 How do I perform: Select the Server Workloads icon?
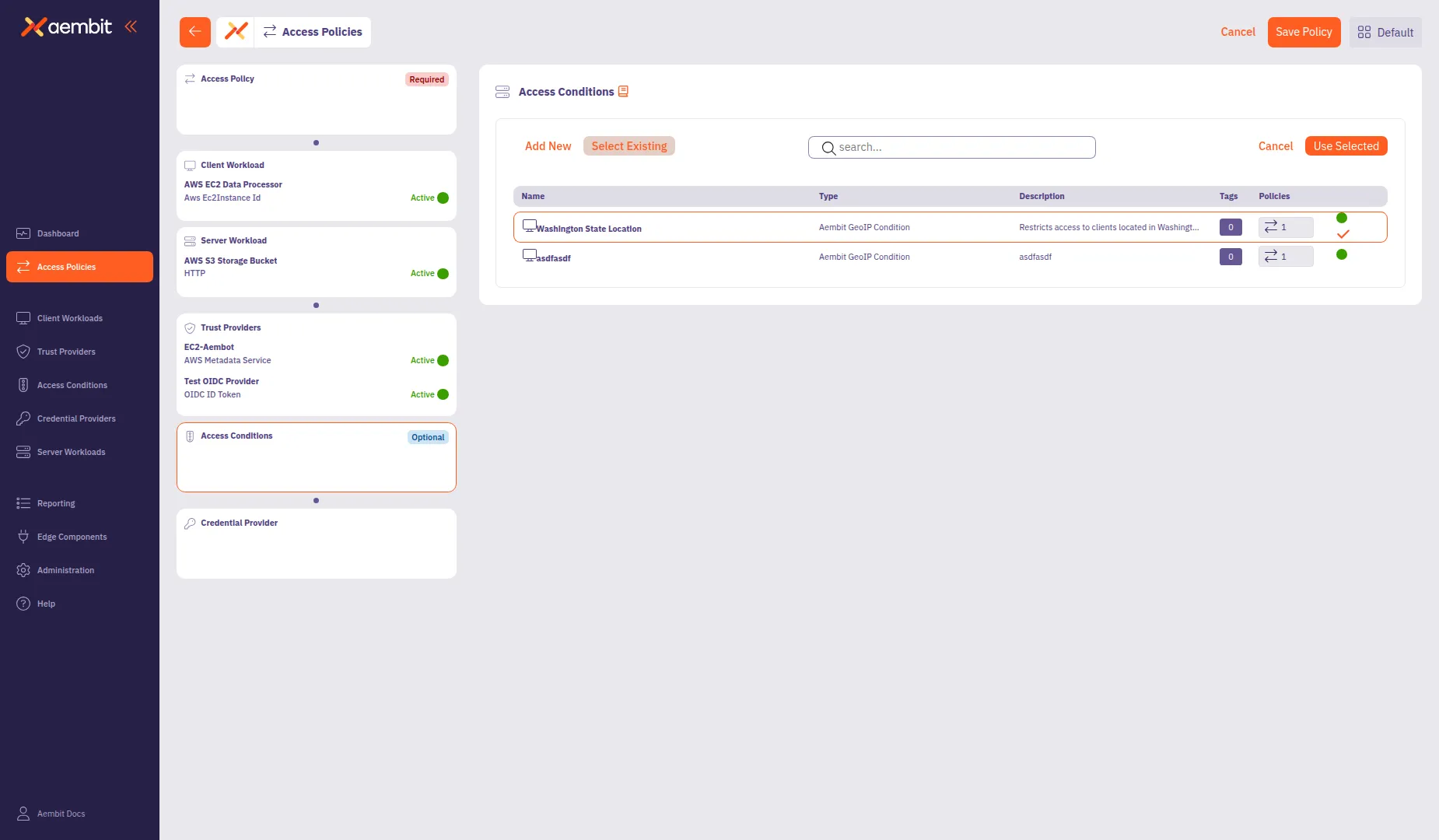(x=23, y=451)
